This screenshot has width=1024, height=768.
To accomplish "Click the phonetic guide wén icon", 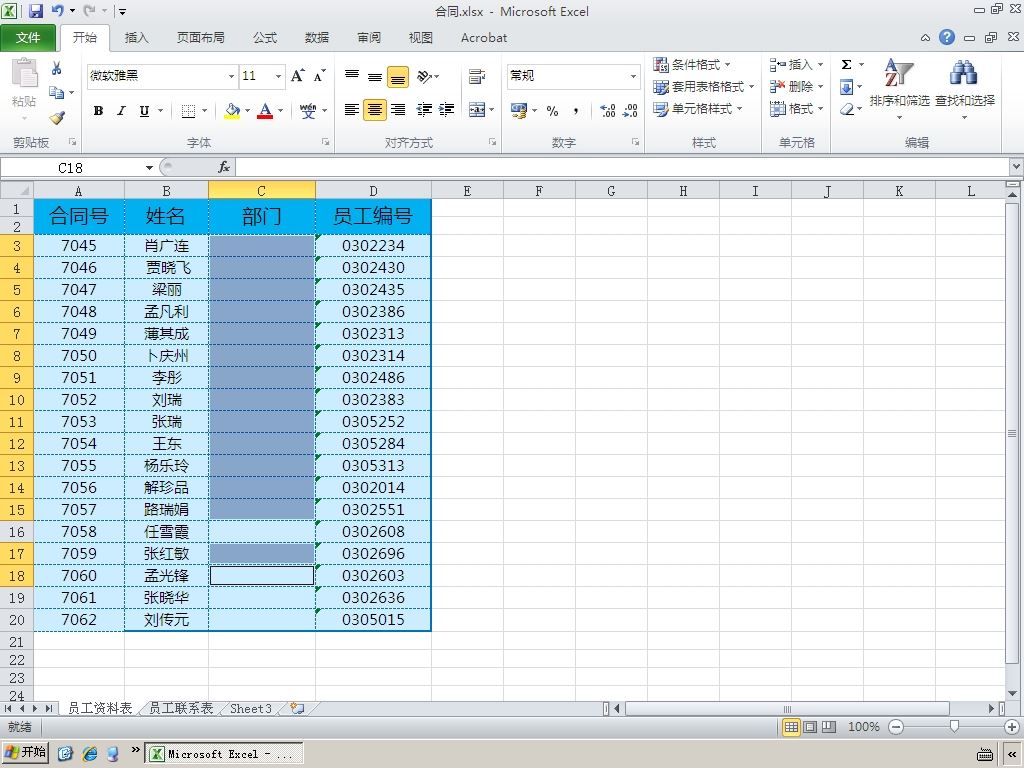I will (308, 111).
